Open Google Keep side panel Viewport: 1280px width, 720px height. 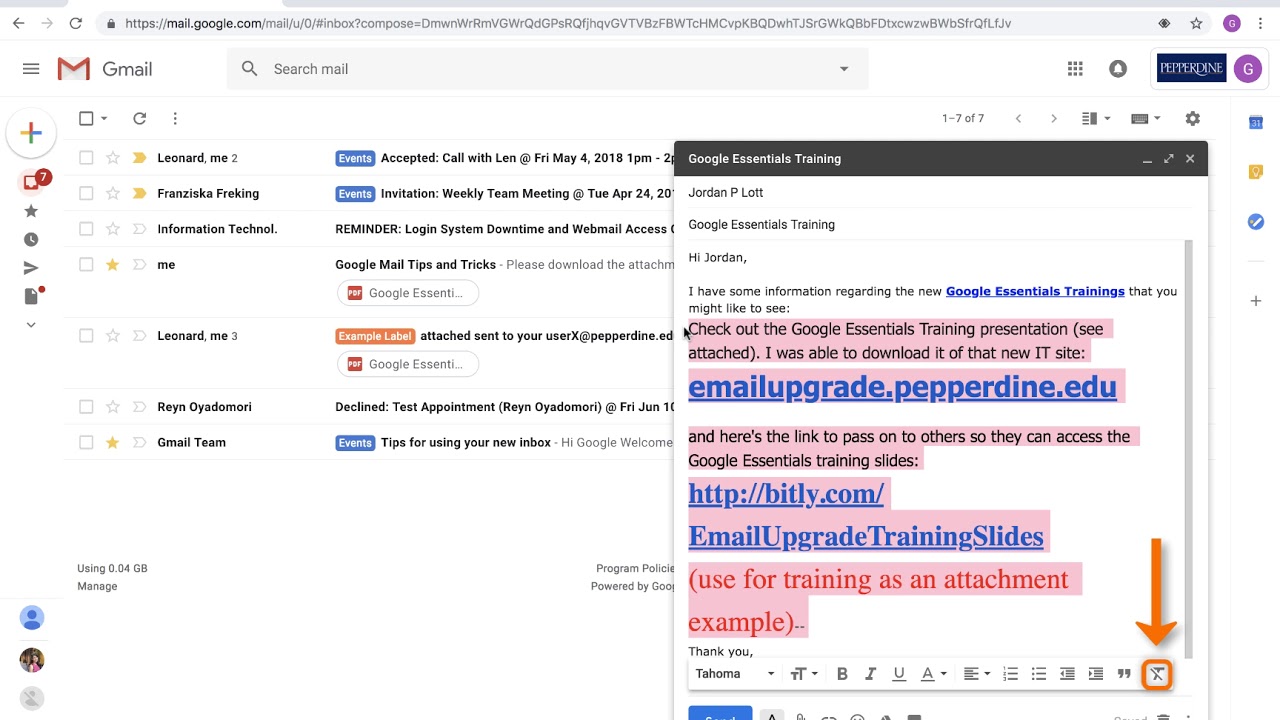point(1256,172)
